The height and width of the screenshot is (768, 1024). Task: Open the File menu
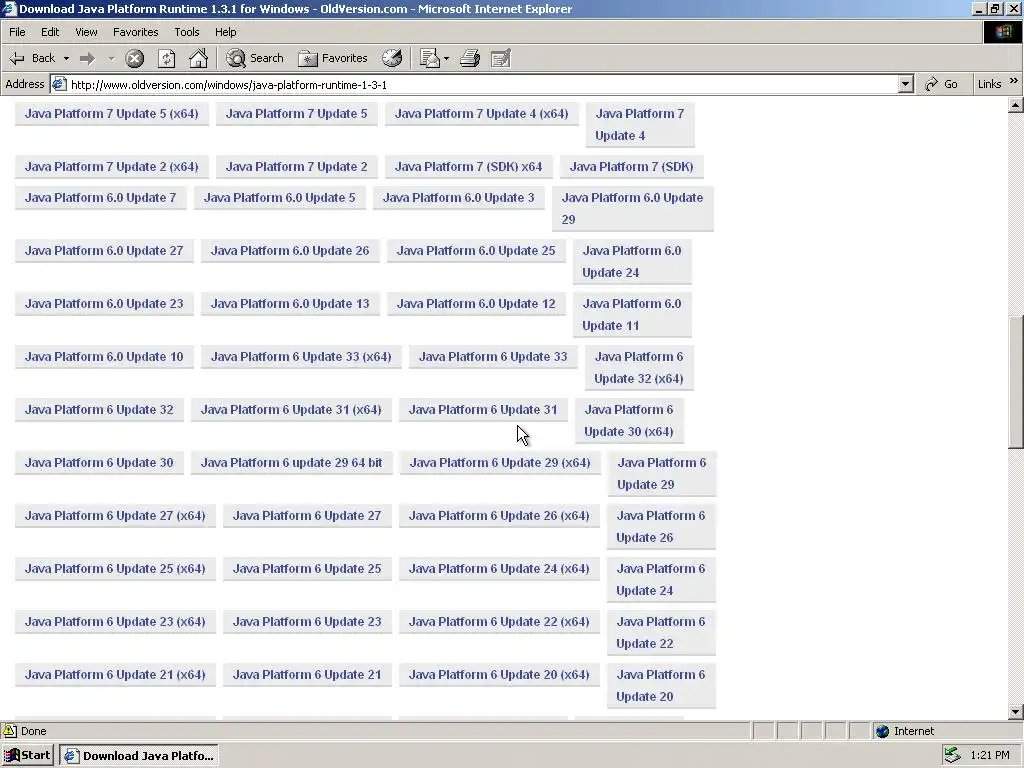(x=17, y=32)
